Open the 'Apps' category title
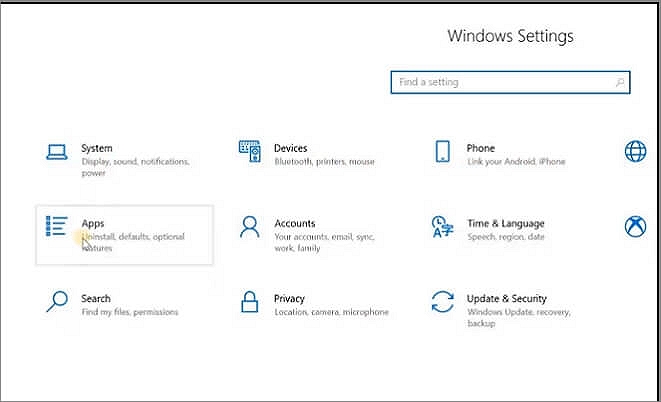This screenshot has height=402, width=661. pyautogui.click(x=93, y=223)
